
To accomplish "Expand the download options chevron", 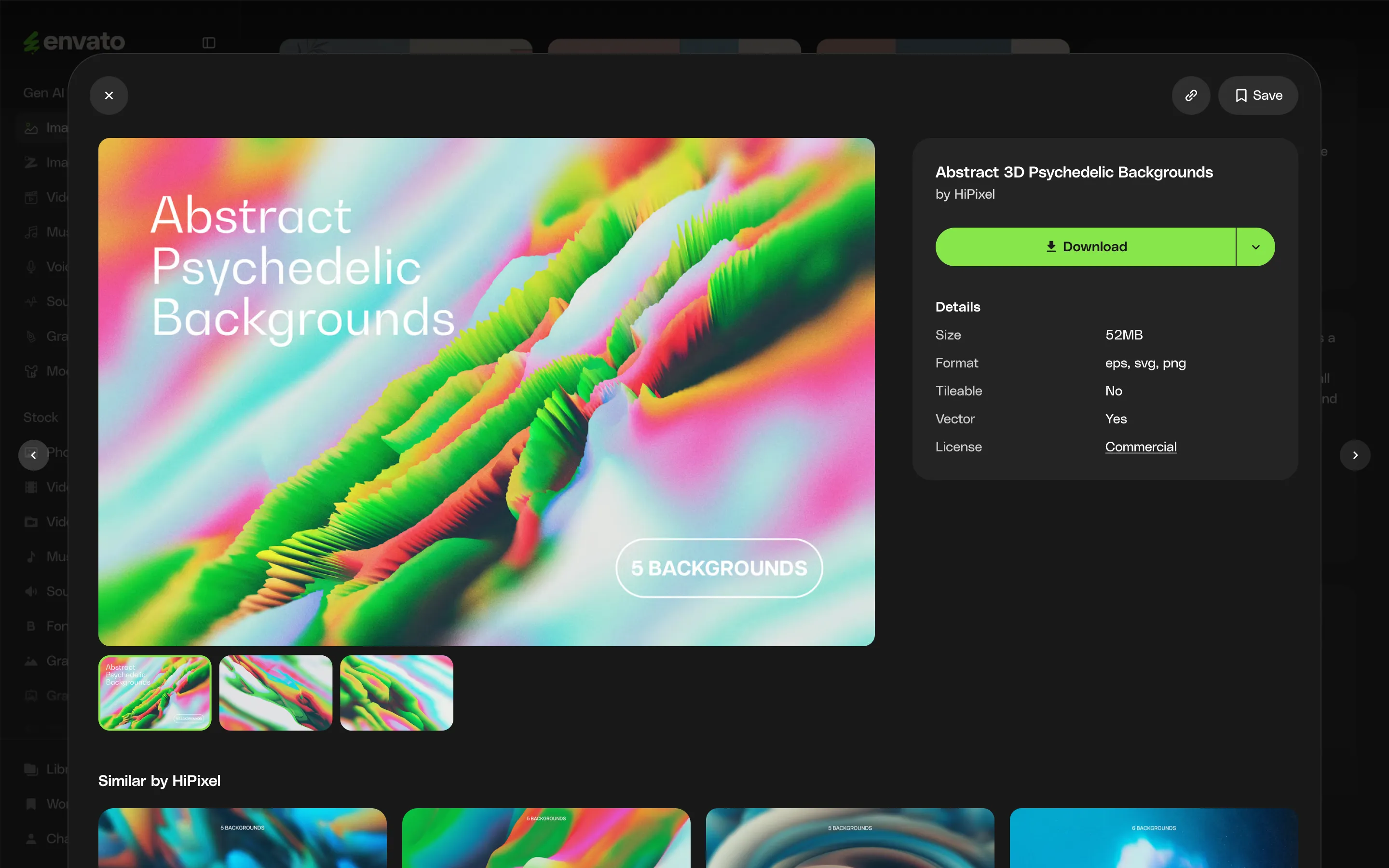I will pos(1255,247).
